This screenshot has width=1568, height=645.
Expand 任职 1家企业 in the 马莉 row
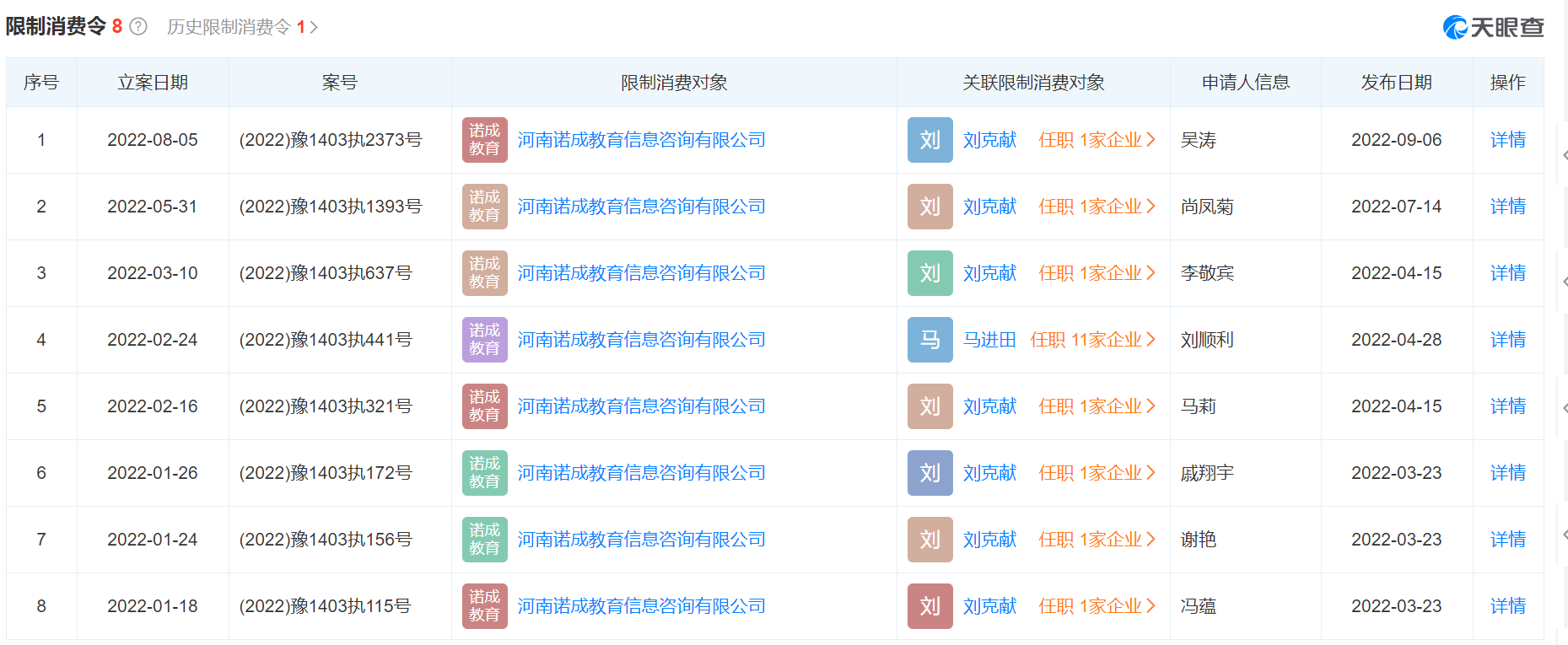1097,406
